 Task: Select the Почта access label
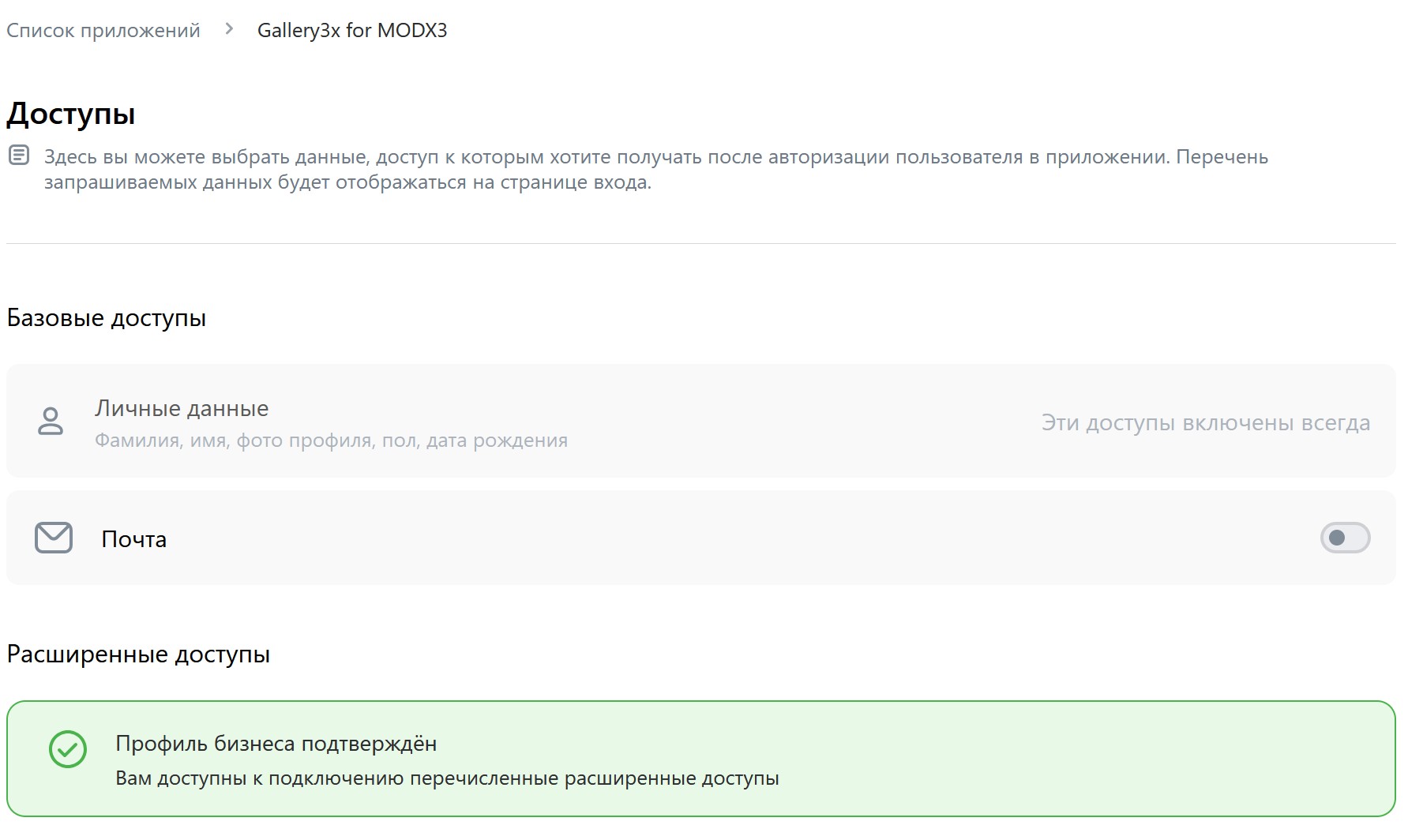click(x=134, y=539)
